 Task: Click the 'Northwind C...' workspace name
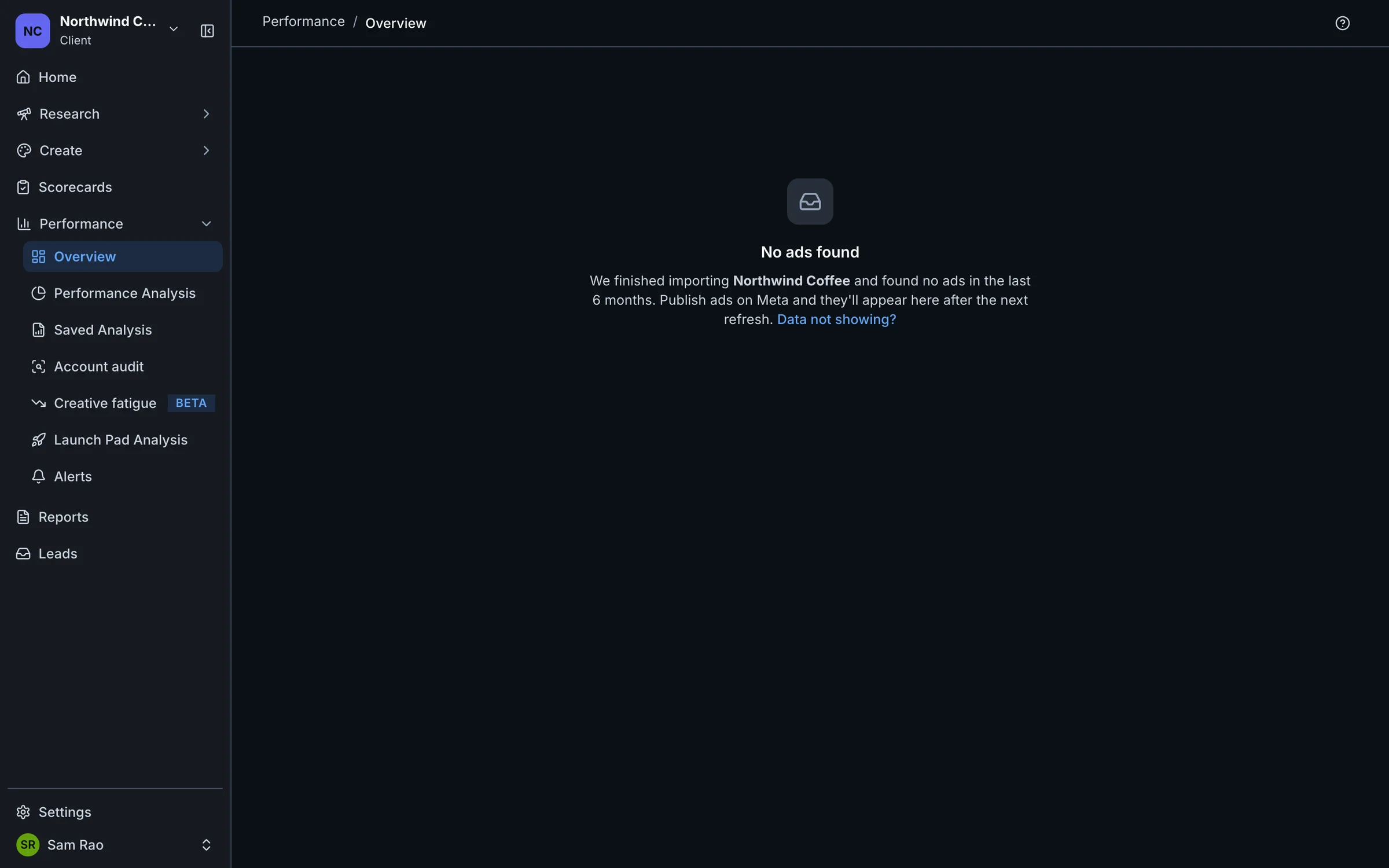[x=108, y=21]
